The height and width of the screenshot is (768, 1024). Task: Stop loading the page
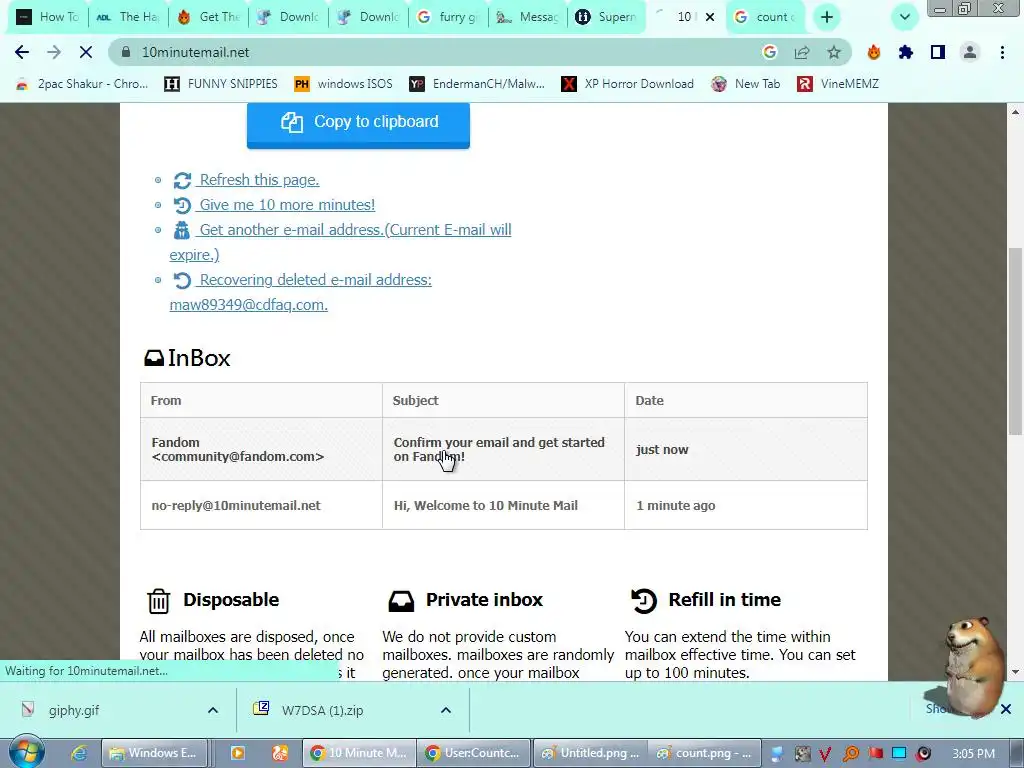(86, 52)
